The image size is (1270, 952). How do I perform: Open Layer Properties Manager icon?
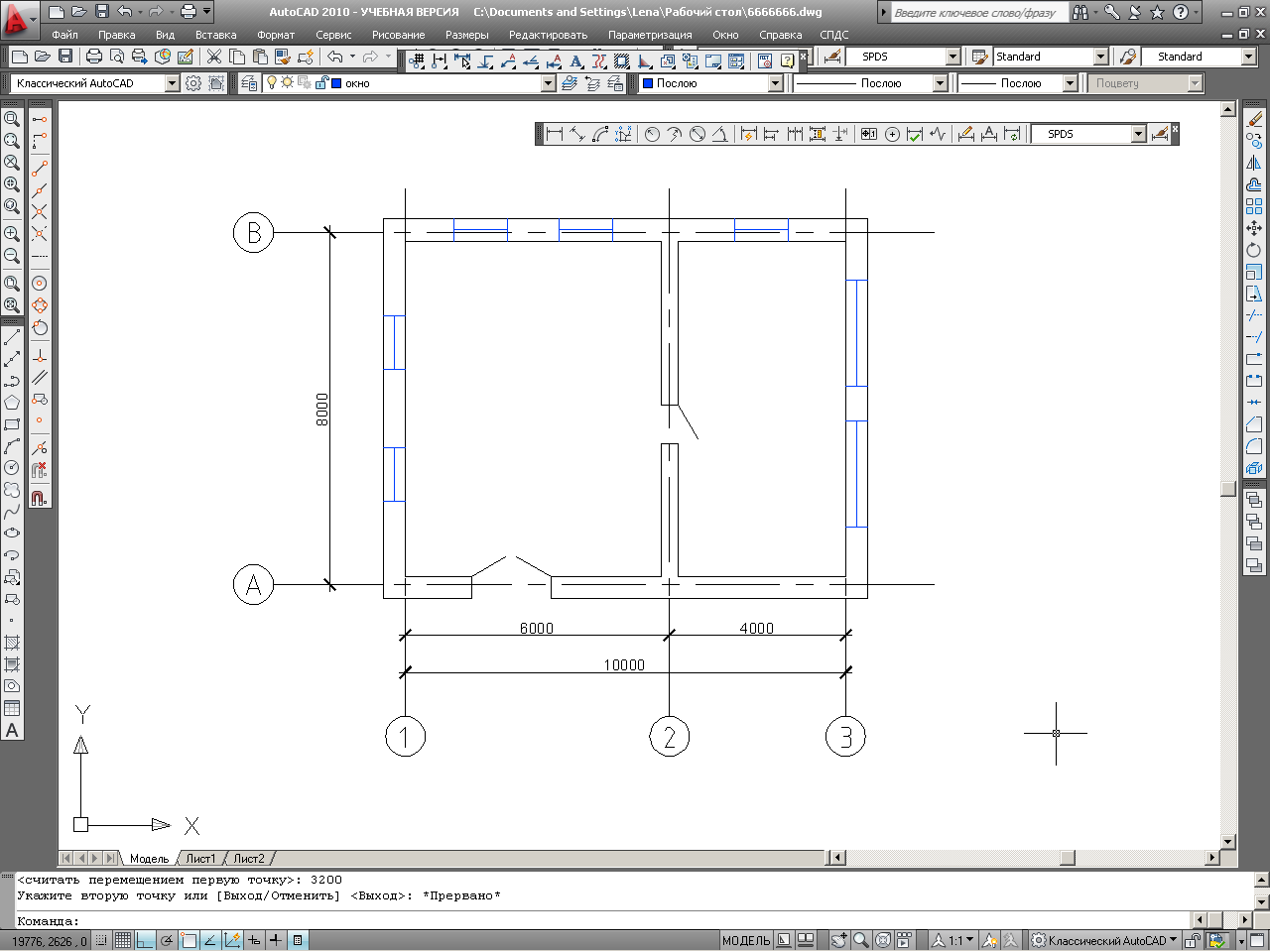click(x=249, y=83)
